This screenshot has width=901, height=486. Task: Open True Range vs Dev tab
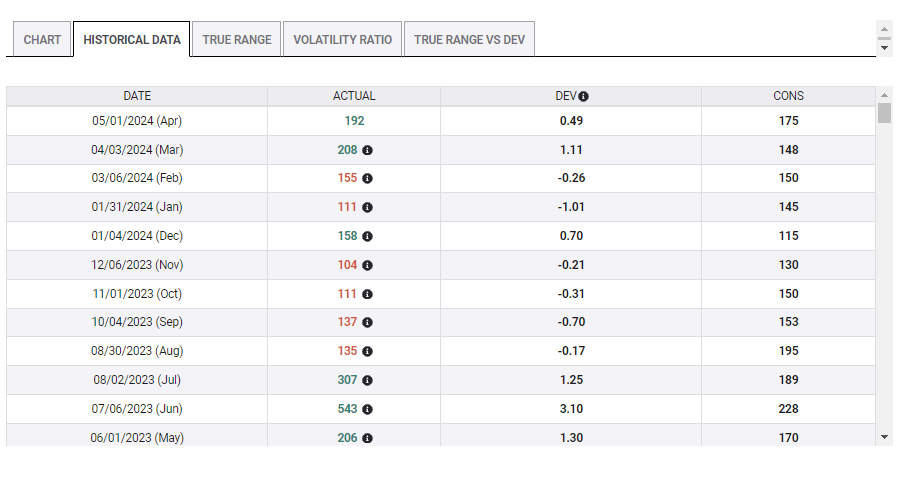pos(469,40)
